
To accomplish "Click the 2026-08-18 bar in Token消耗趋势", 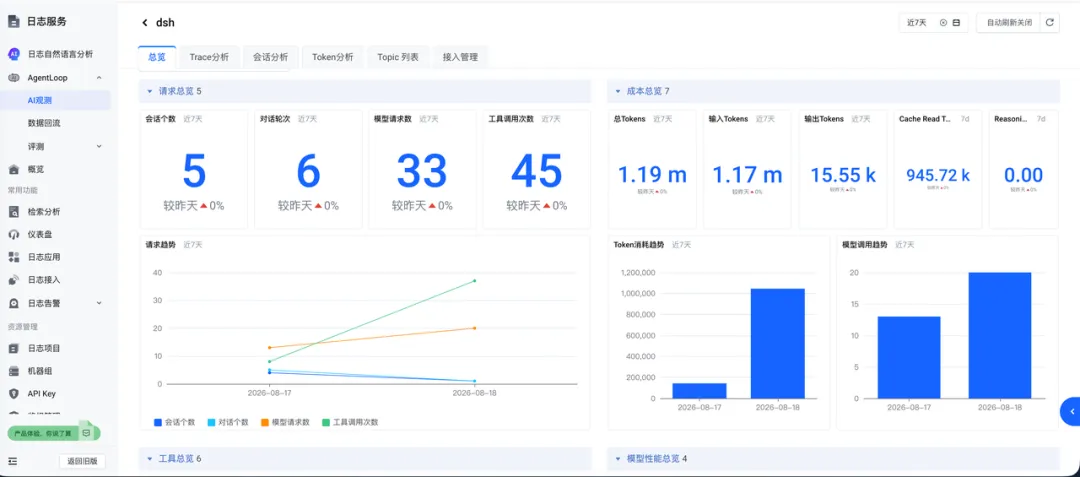I will tap(776, 343).
